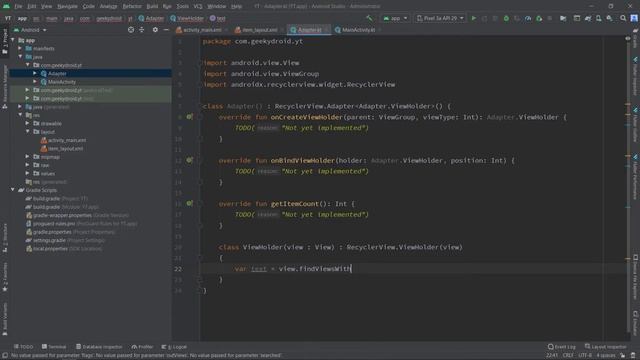640x360 pixels.
Task: Toggle the Device File Explorer panel
Action: click(x=635, y=278)
